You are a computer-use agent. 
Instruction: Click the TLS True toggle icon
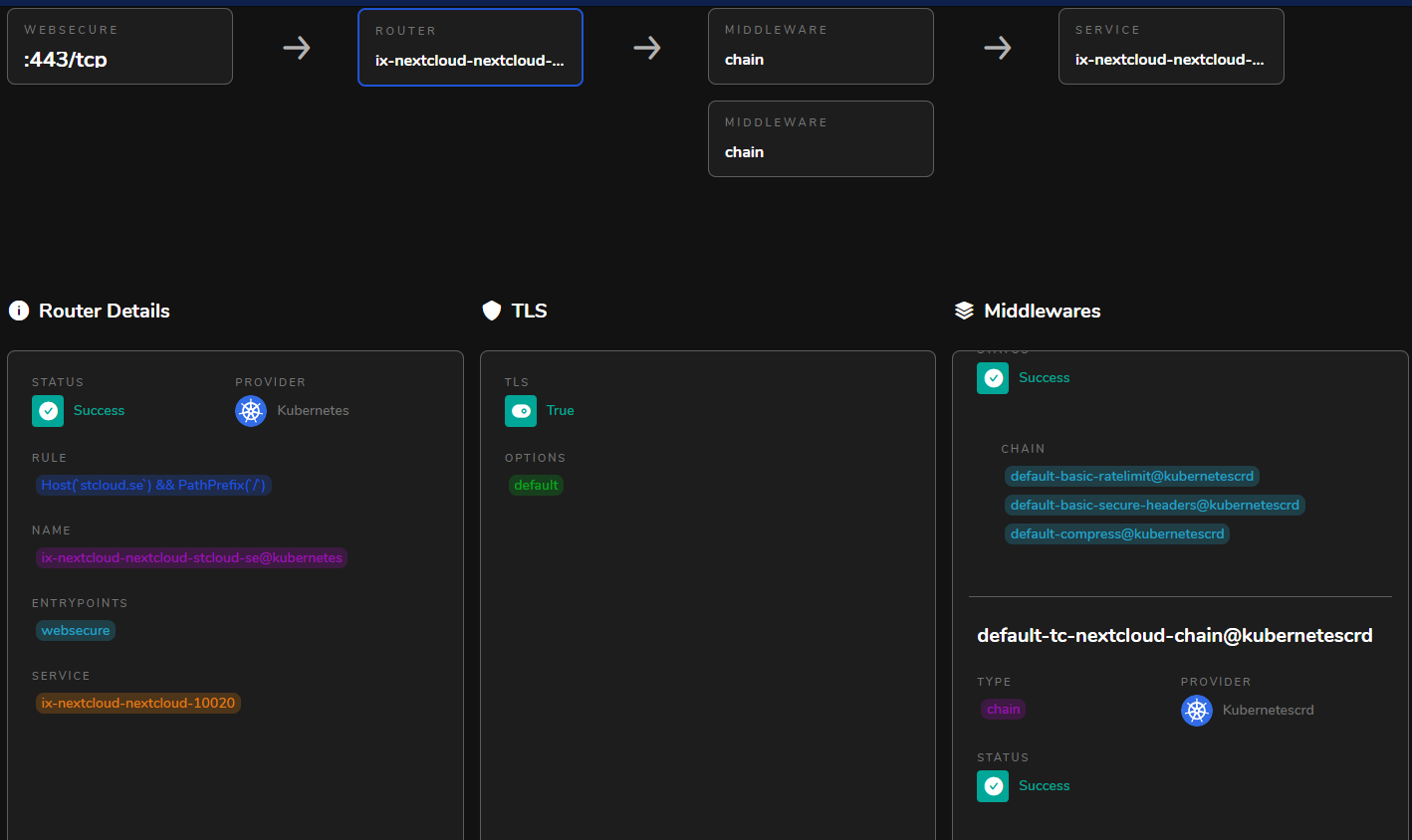pyautogui.click(x=521, y=411)
